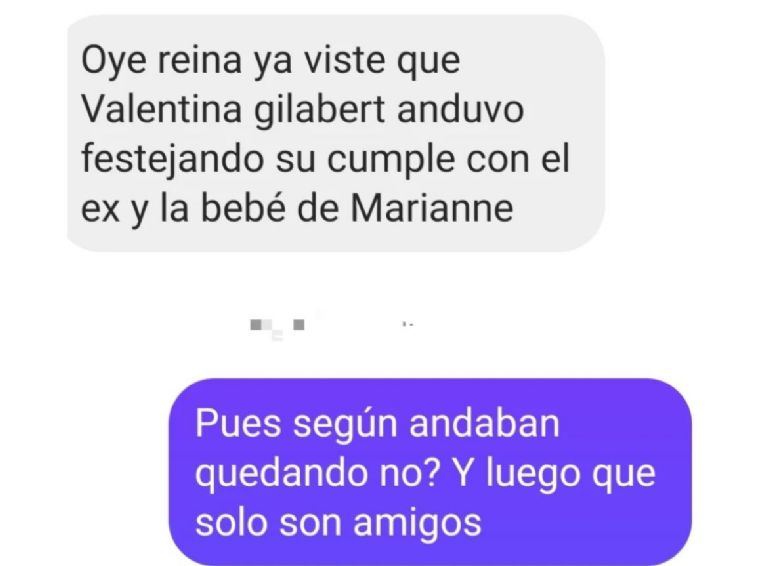Click the name "Valentina" in gray message

(x=162, y=109)
